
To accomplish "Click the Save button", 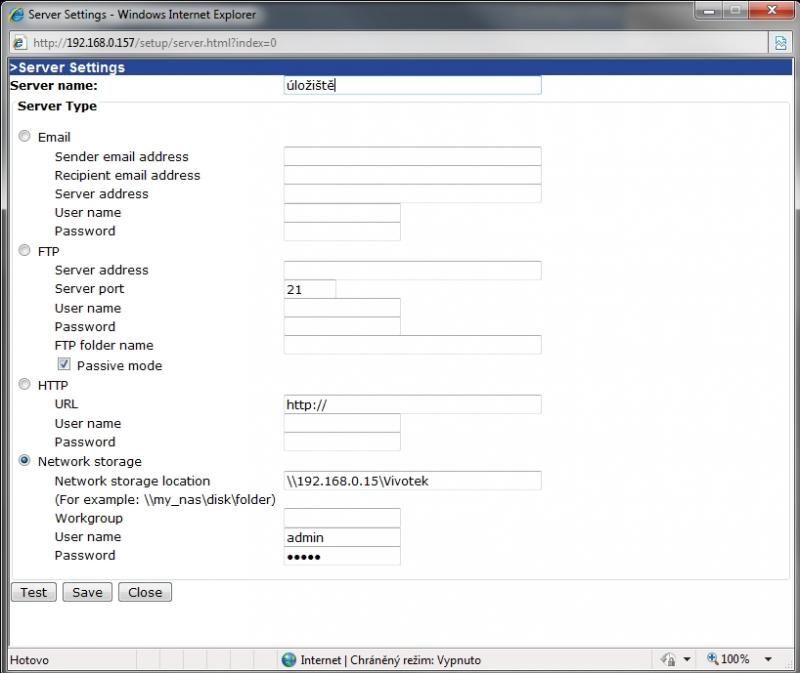I will point(87,592).
